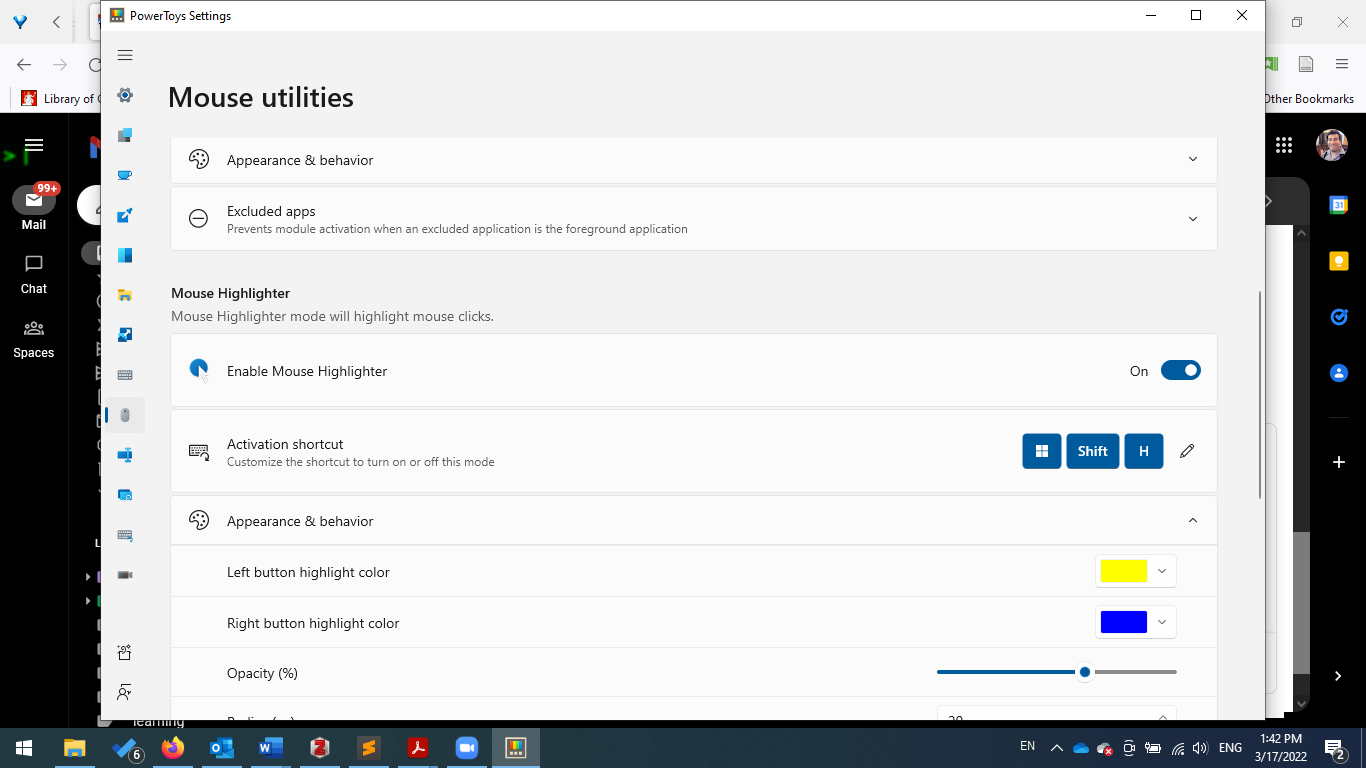Open File Explorer from taskbar
The image size is (1366, 768).
[75, 748]
